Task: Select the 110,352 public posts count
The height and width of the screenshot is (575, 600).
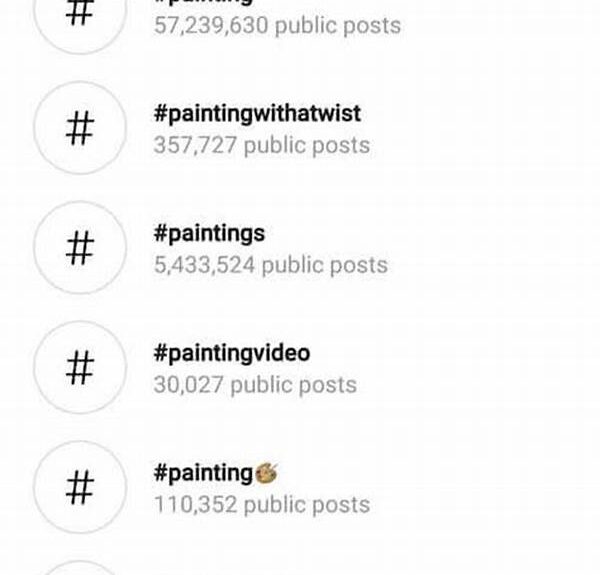Action: pyautogui.click(x=262, y=505)
